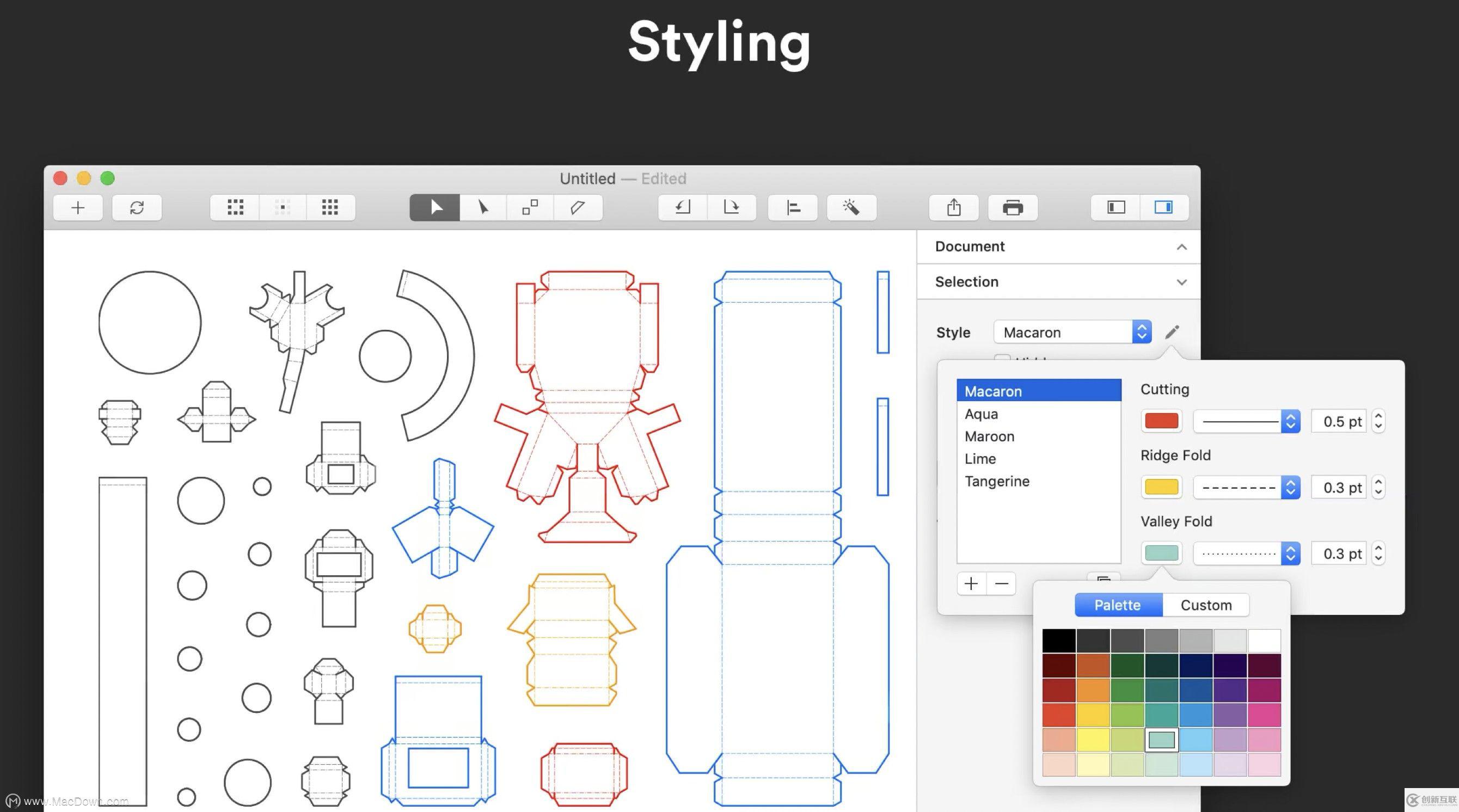Click the yellow Ridge Fold color swatch
The image size is (1459, 812).
tap(1162, 487)
